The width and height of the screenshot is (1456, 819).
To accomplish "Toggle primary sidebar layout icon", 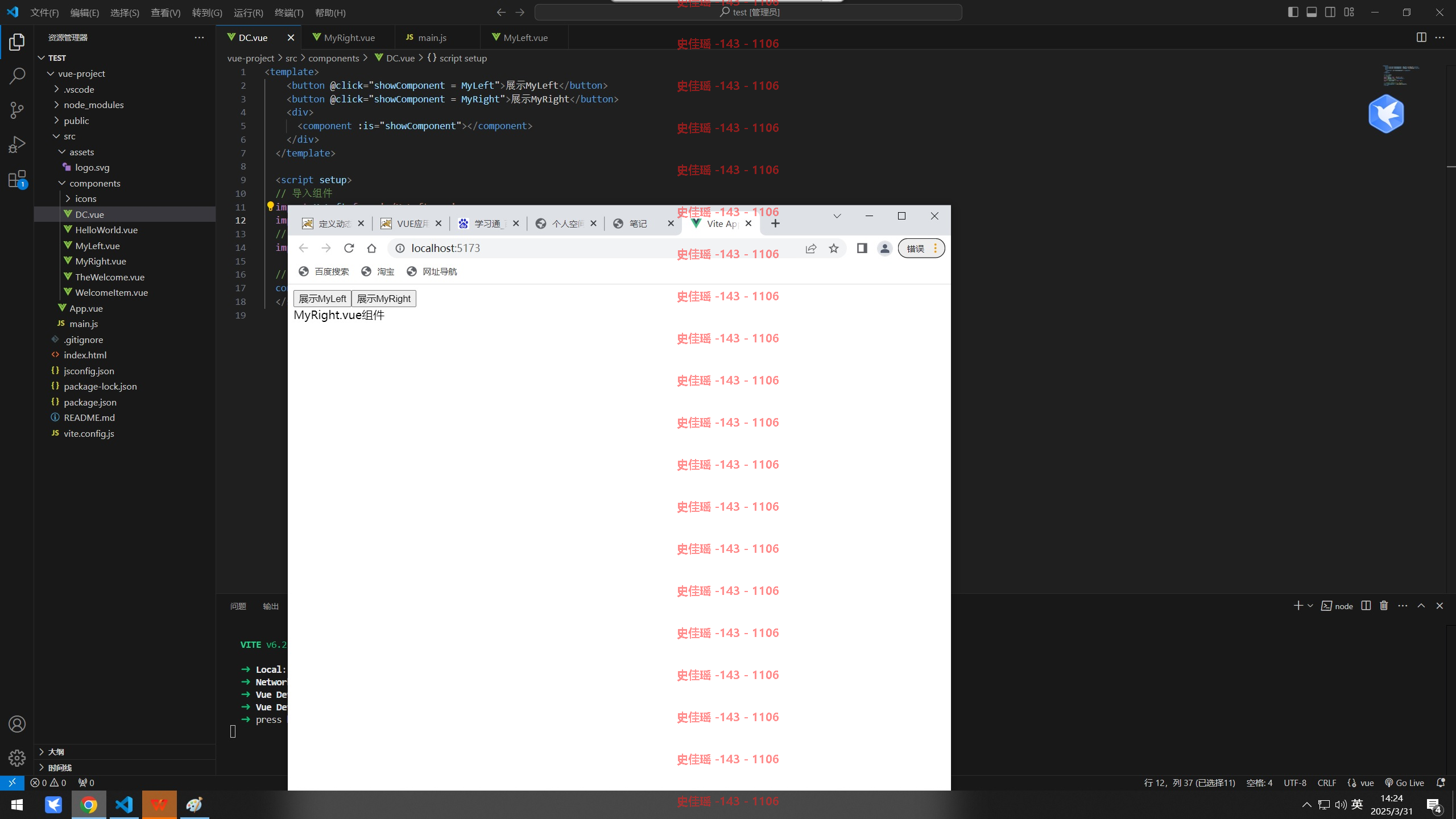I will pyautogui.click(x=1293, y=12).
